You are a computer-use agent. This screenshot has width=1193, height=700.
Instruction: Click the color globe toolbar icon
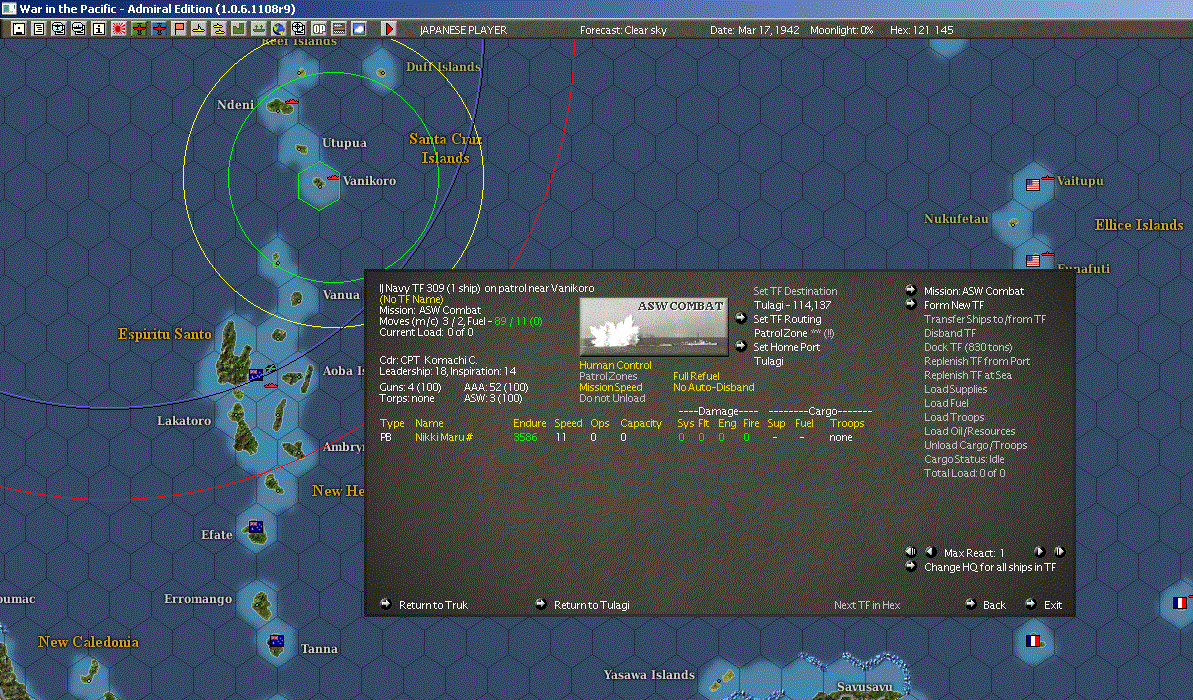coord(278,29)
